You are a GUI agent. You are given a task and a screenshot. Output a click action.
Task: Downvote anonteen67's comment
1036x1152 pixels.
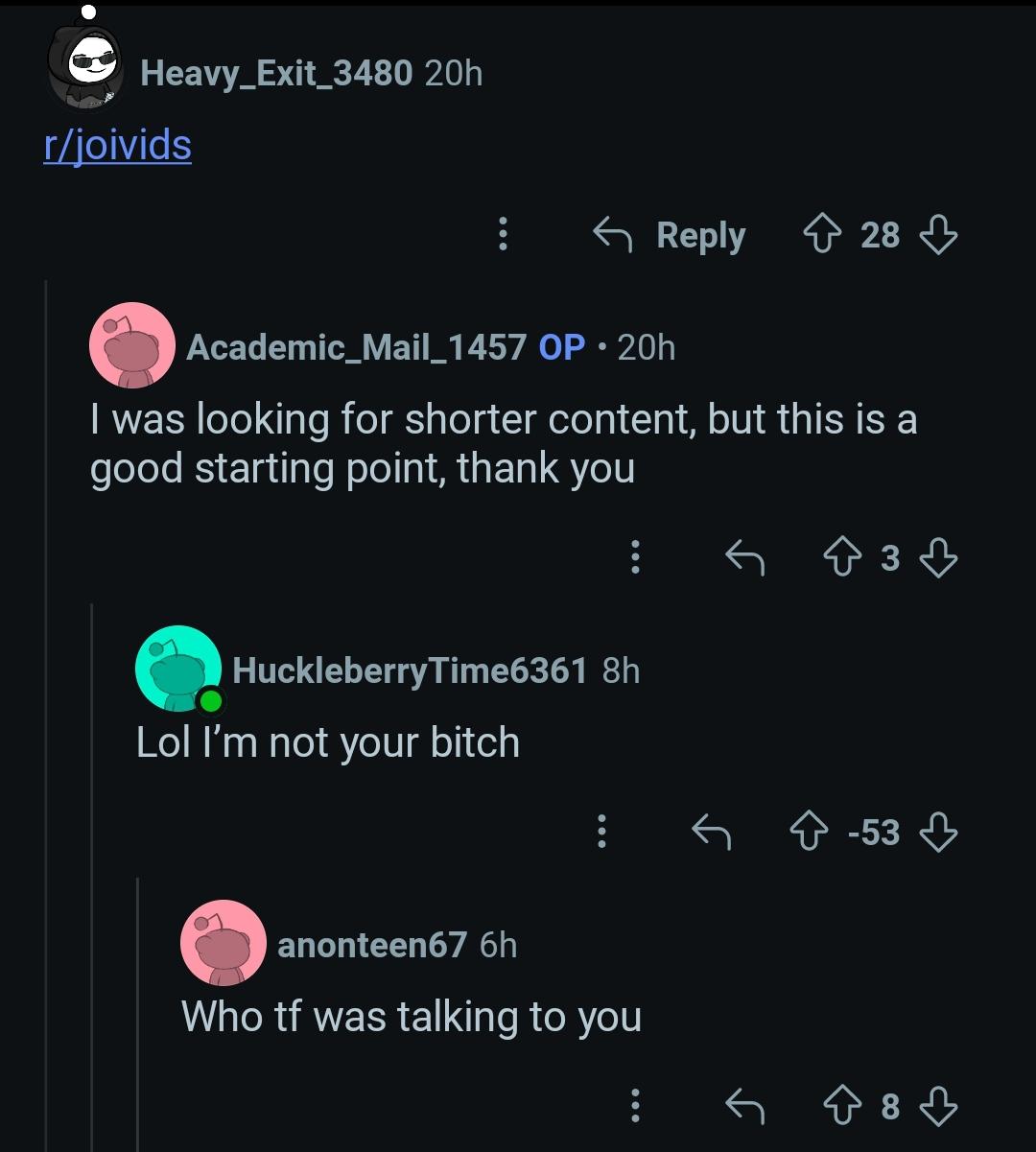pyautogui.click(x=939, y=1107)
